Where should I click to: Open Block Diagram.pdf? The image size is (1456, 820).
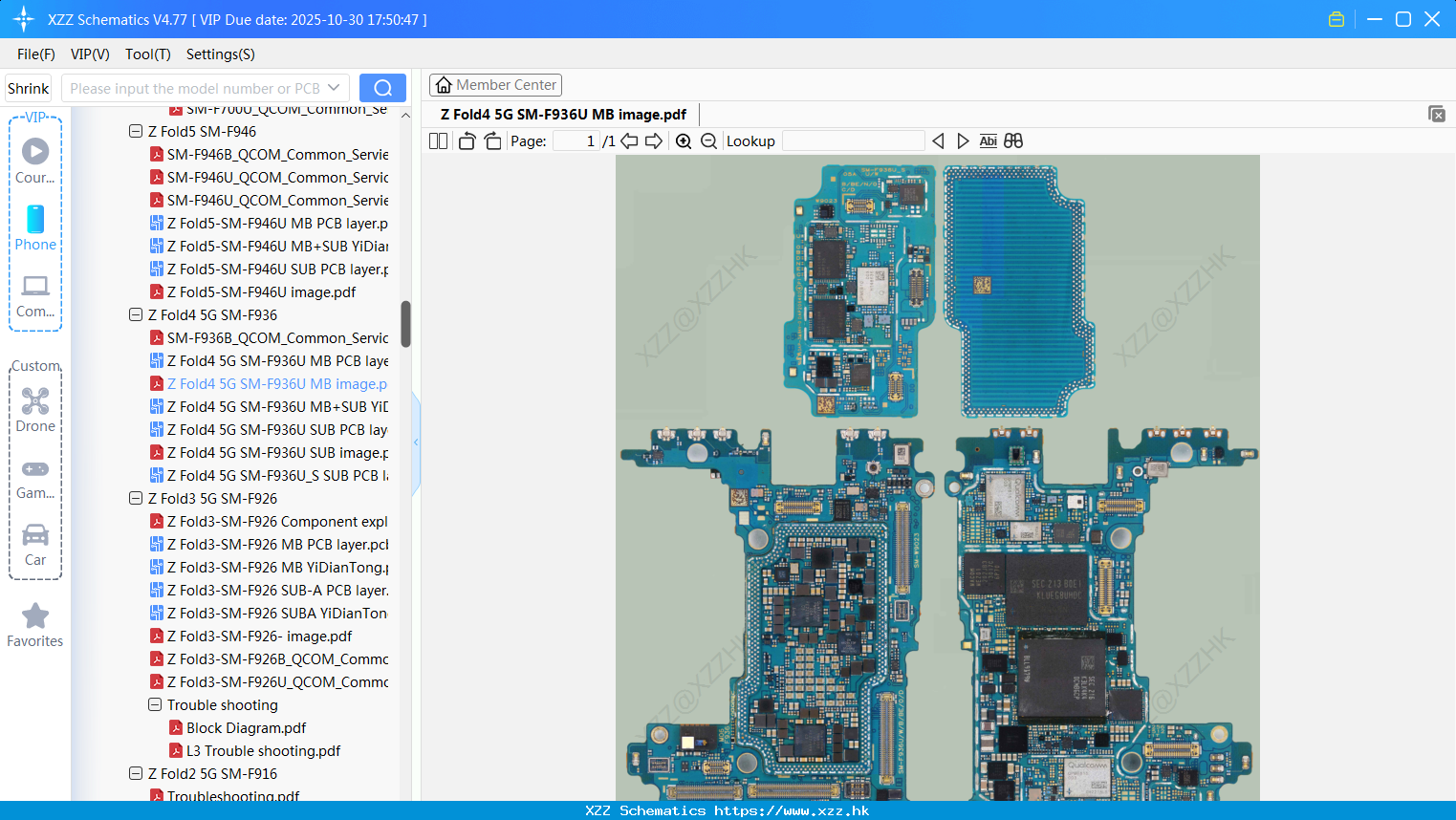237,727
